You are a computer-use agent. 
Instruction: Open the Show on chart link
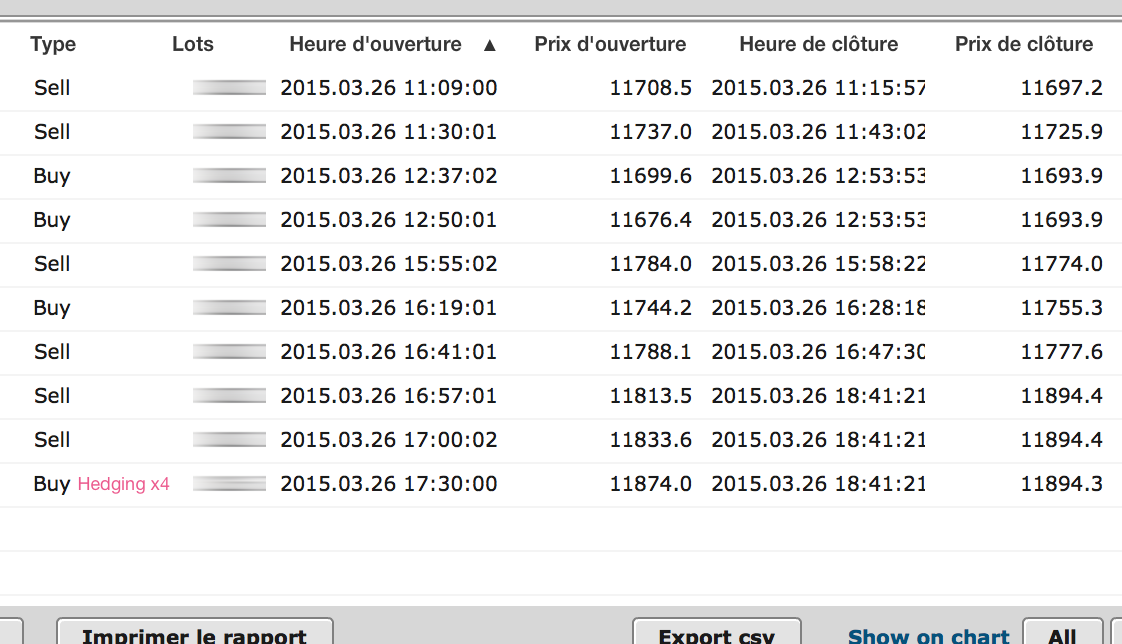(x=929, y=636)
